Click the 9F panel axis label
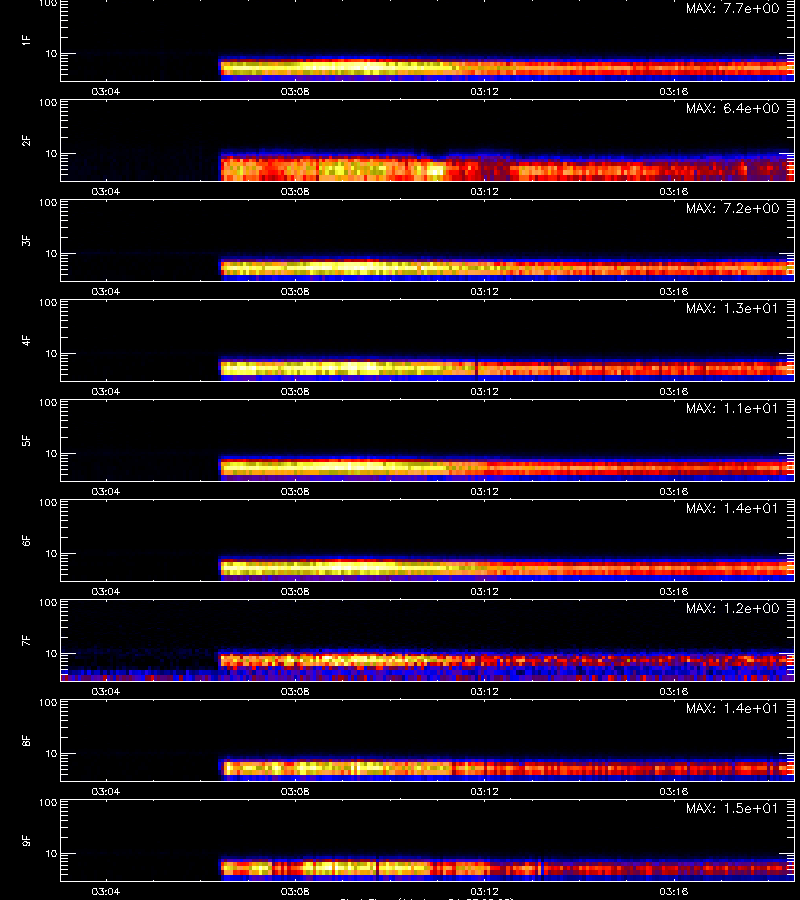 tap(26, 841)
